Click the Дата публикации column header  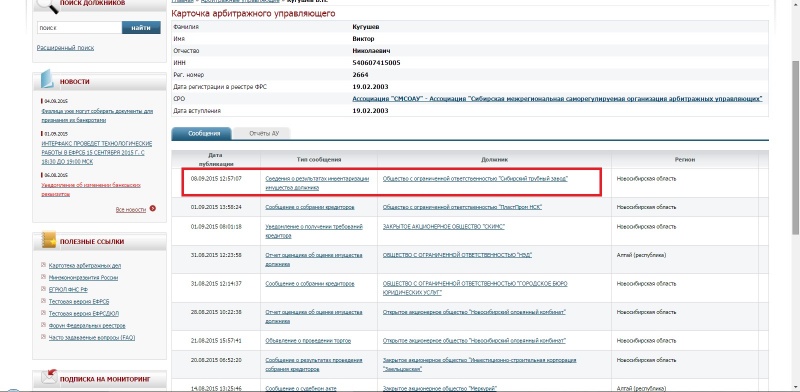(x=216, y=159)
